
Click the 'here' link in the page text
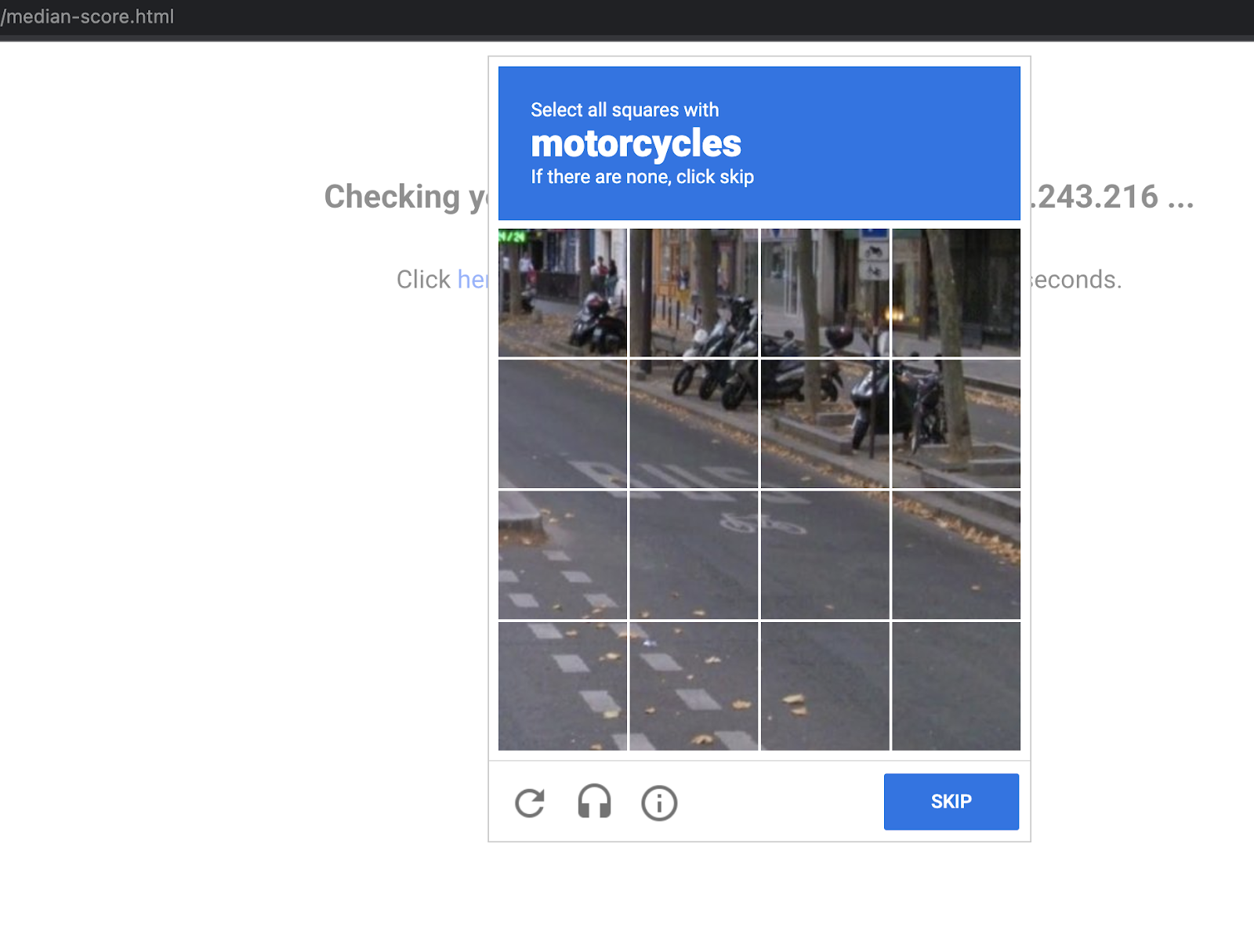pos(476,280)
